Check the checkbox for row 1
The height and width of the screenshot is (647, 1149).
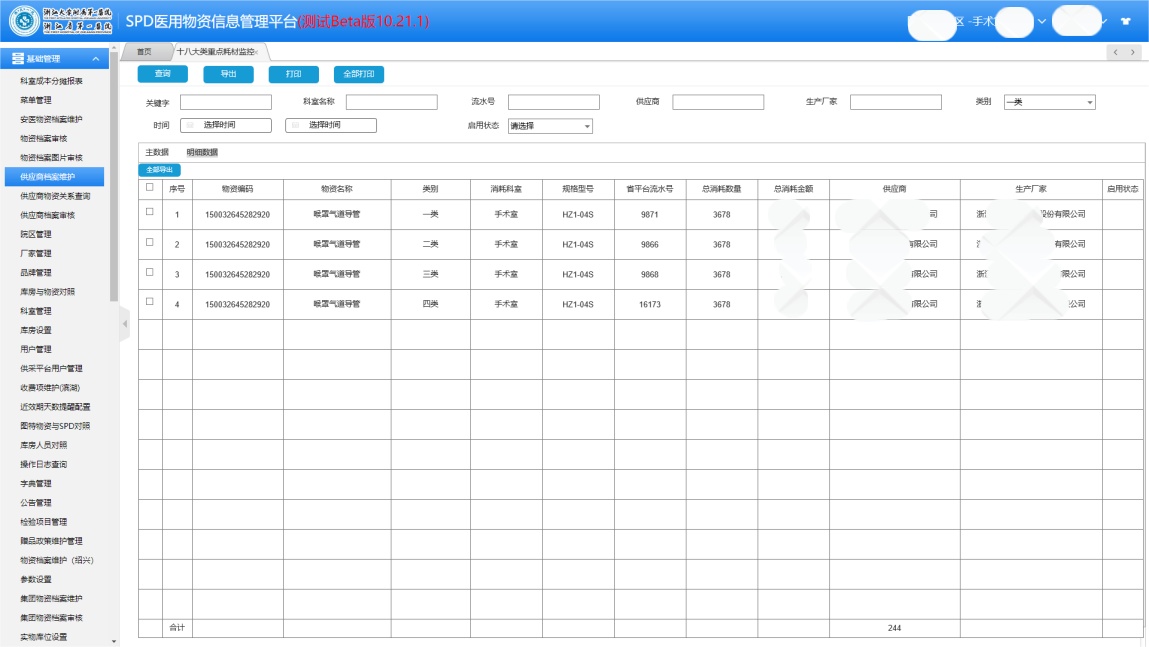click(150, 212)
